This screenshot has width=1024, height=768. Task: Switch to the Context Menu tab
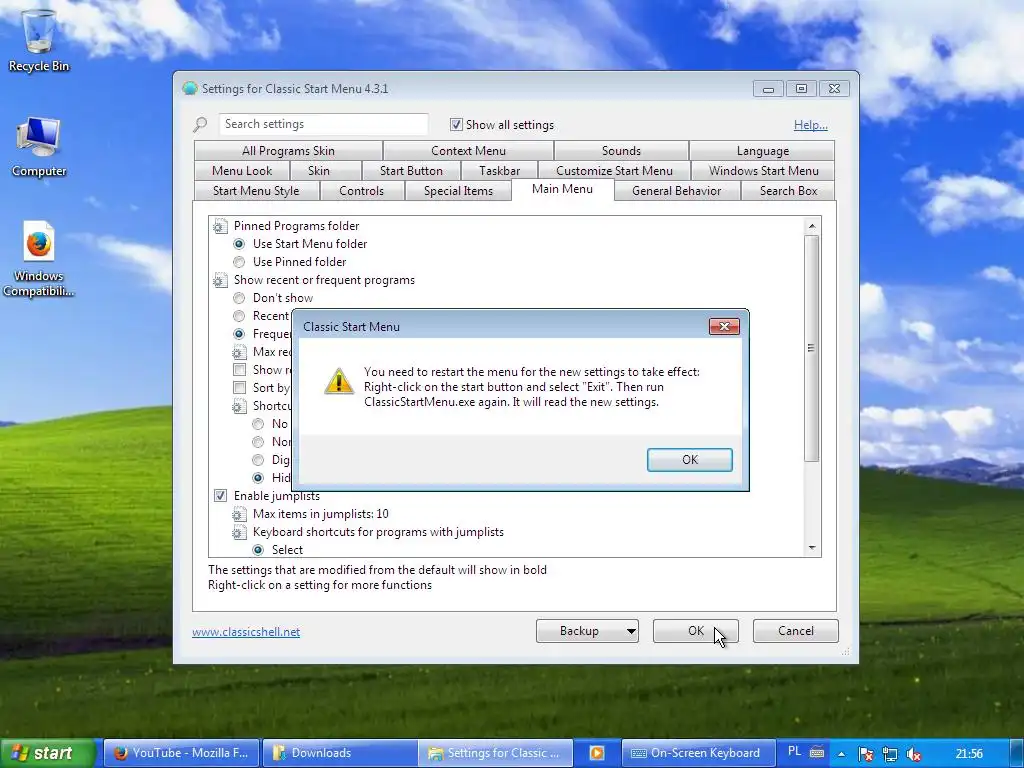tap(468, 151)
